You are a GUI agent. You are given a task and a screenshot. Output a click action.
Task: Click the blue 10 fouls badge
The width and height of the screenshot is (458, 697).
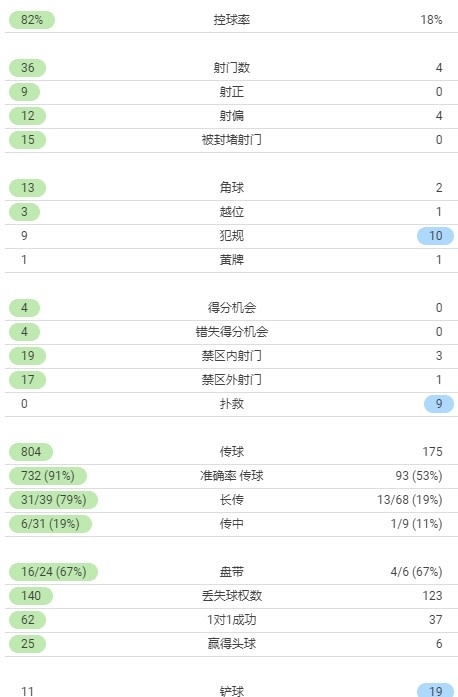point(435,236)
